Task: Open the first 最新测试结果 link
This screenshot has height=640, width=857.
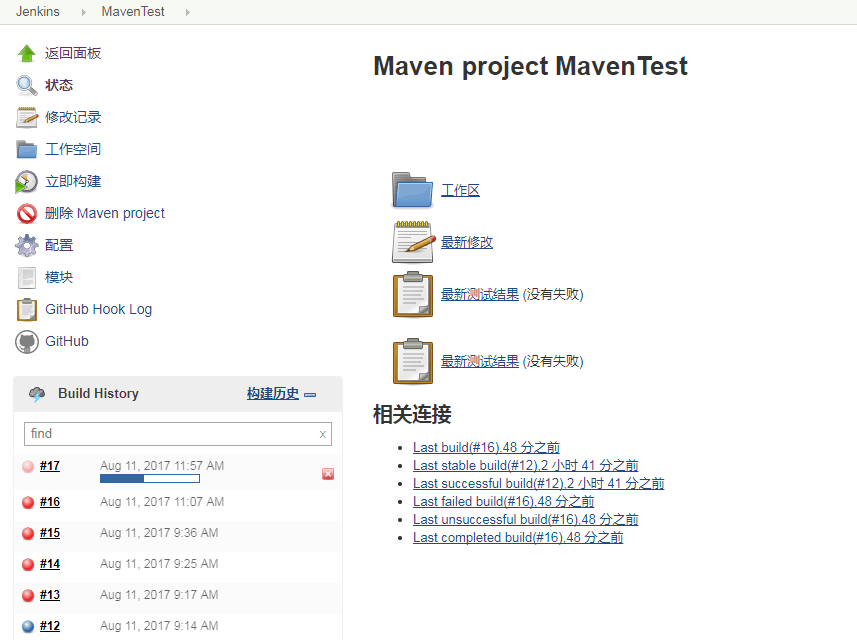Action: 480,295
